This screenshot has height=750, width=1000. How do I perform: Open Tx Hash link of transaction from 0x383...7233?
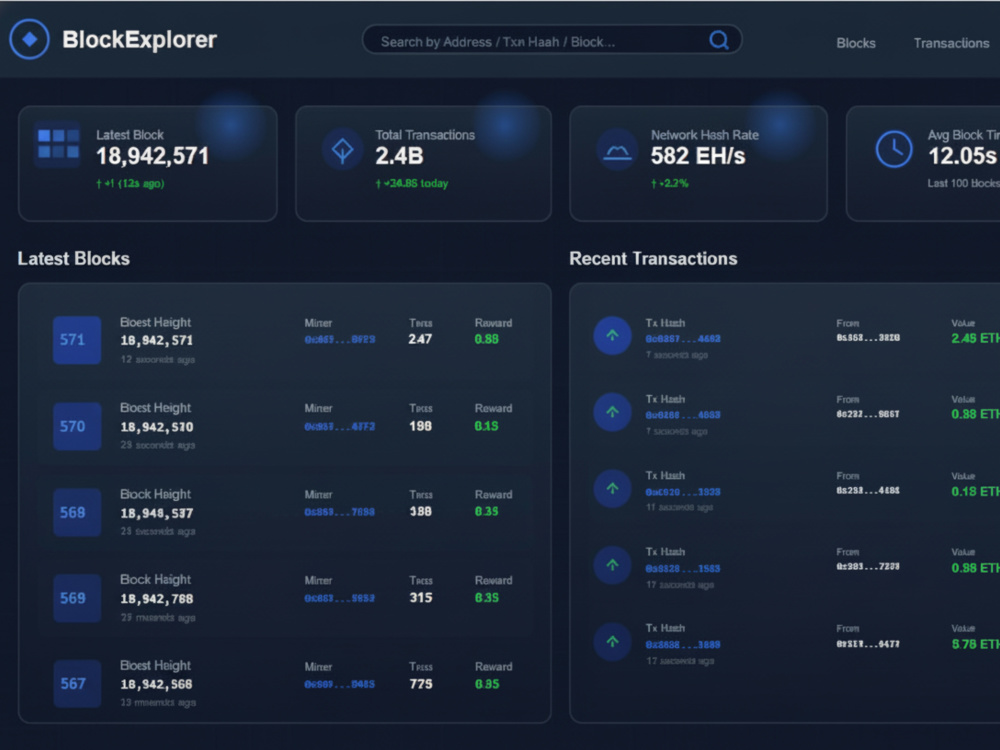click(683, 568)
